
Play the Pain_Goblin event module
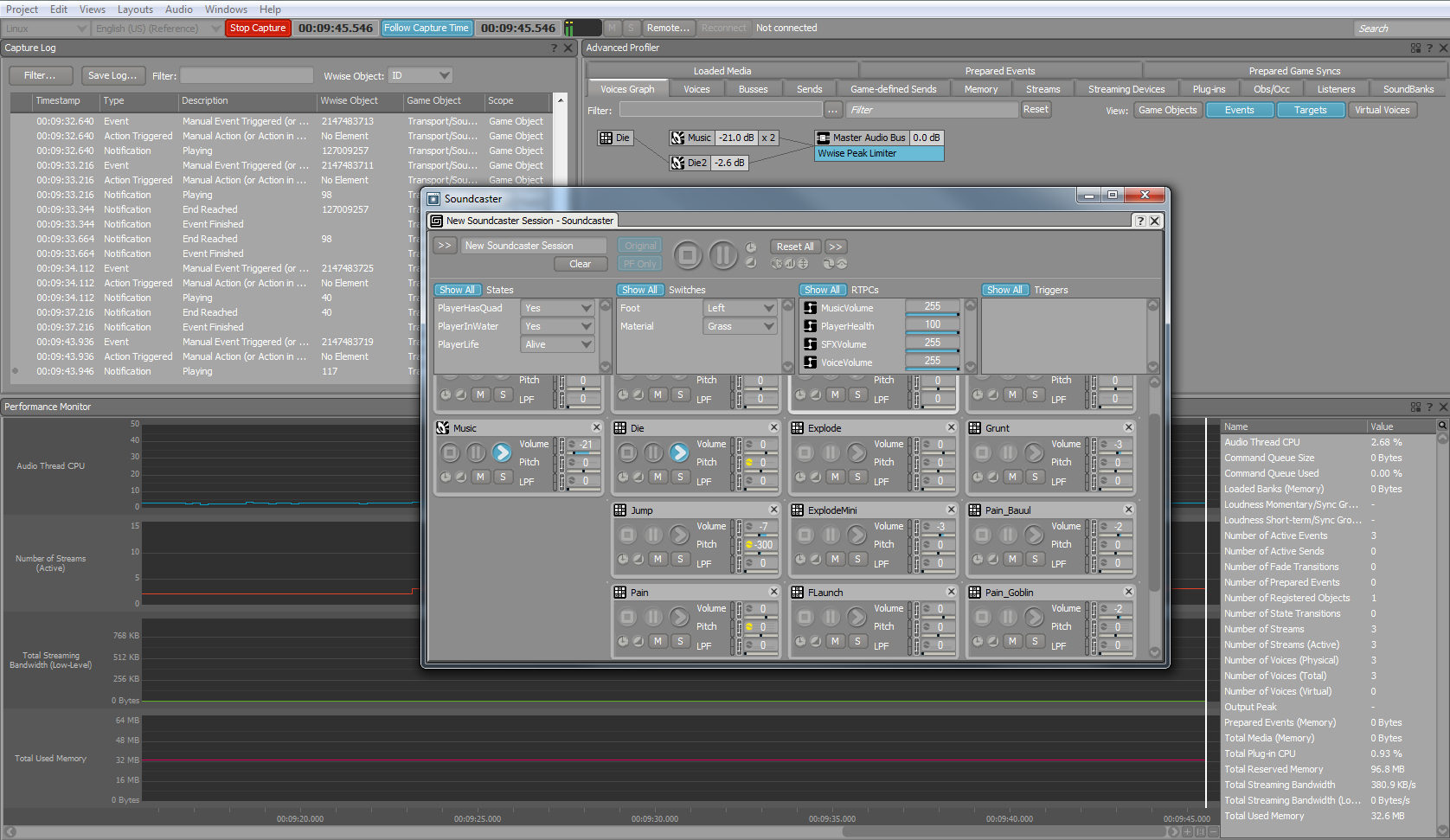[1034, 617]
